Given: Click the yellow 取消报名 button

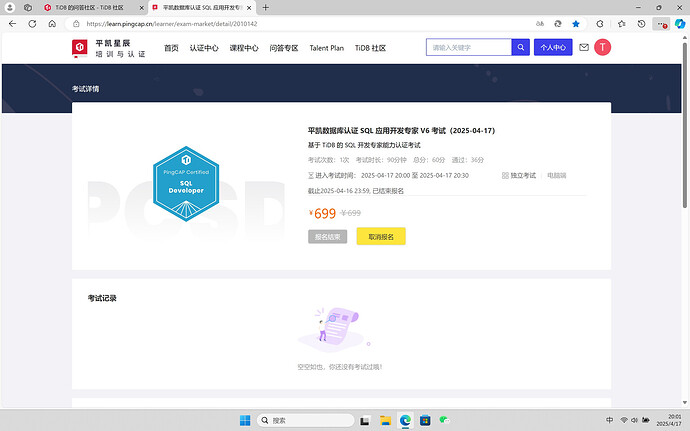Looking at the screenshot, I should click(381, 236).
